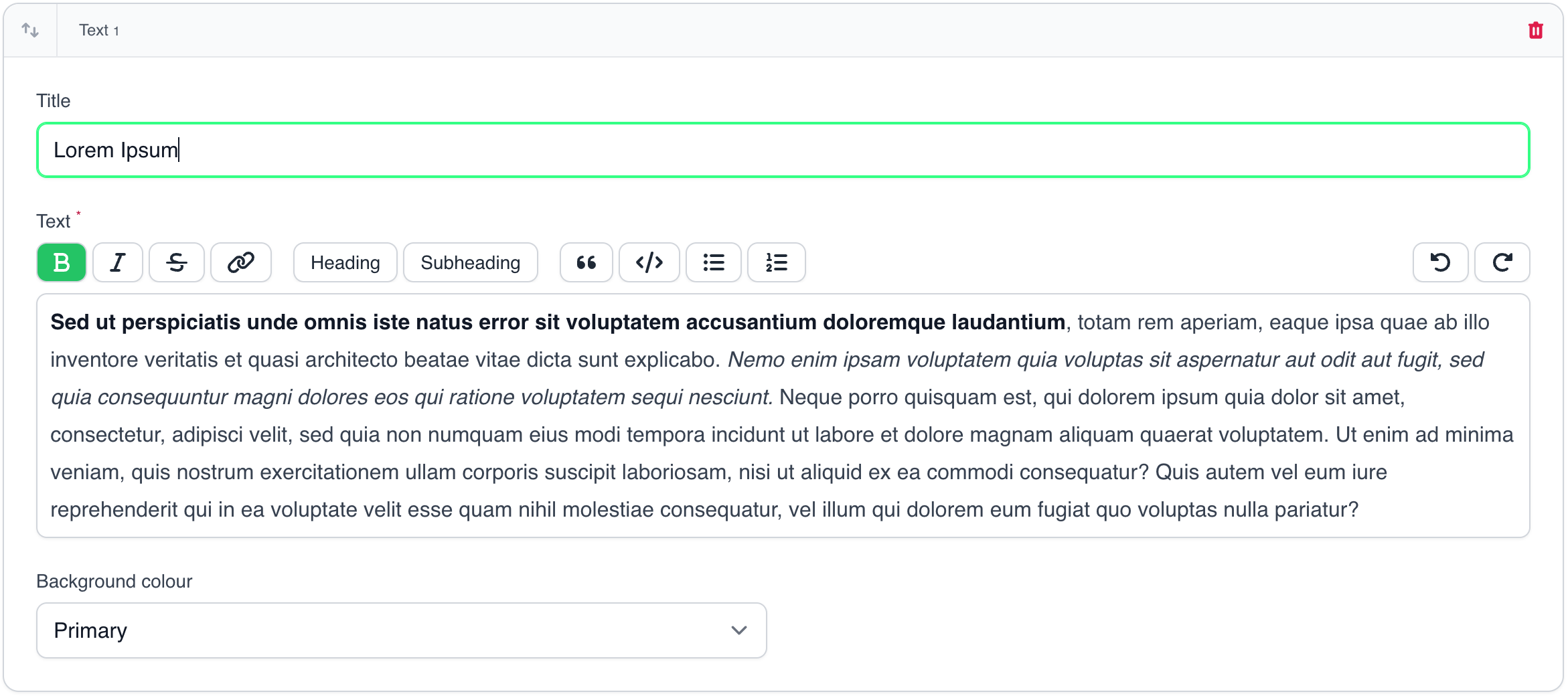
Task: Toggle strikethrough formatting
Action: (x=177, y=262)
